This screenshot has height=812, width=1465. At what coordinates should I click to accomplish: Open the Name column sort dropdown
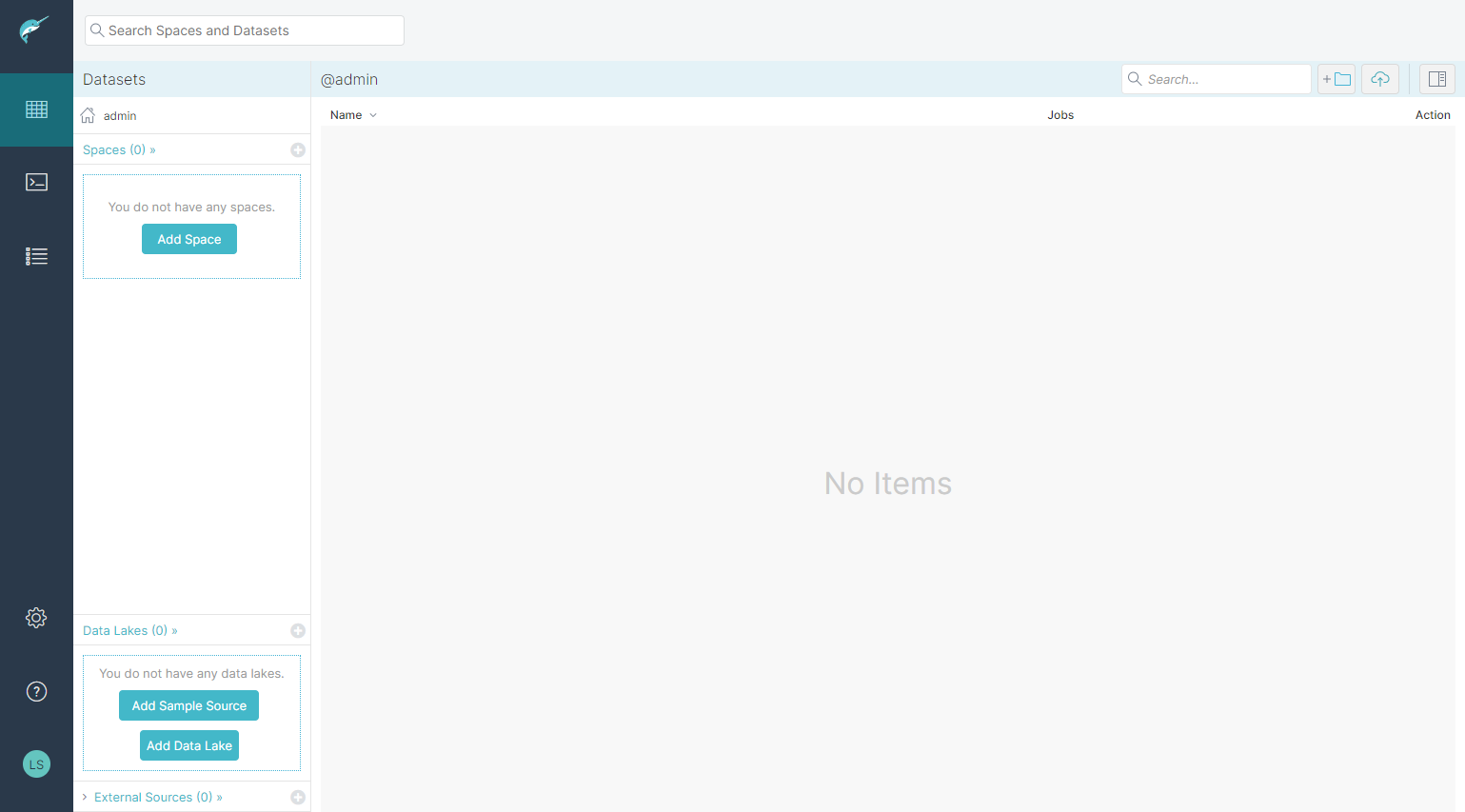pos(372,114)
